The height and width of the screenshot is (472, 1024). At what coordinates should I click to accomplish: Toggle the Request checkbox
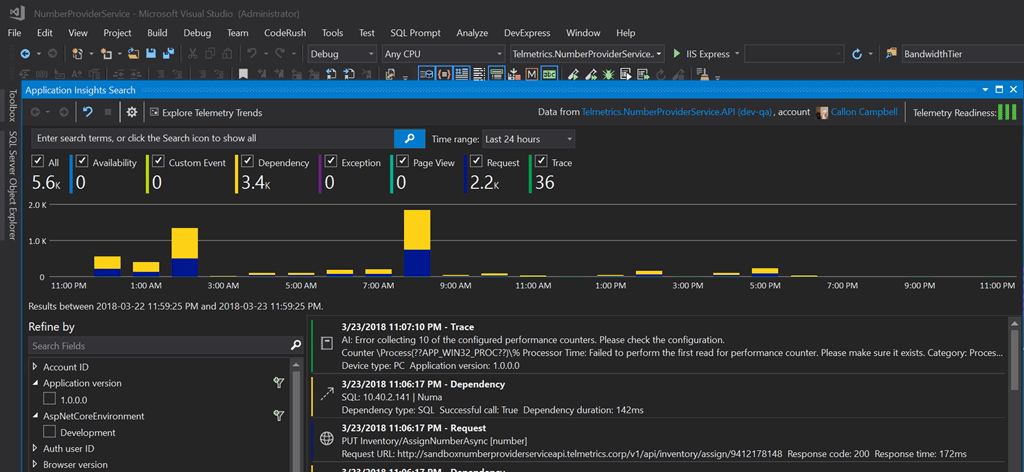pos(476,162)
